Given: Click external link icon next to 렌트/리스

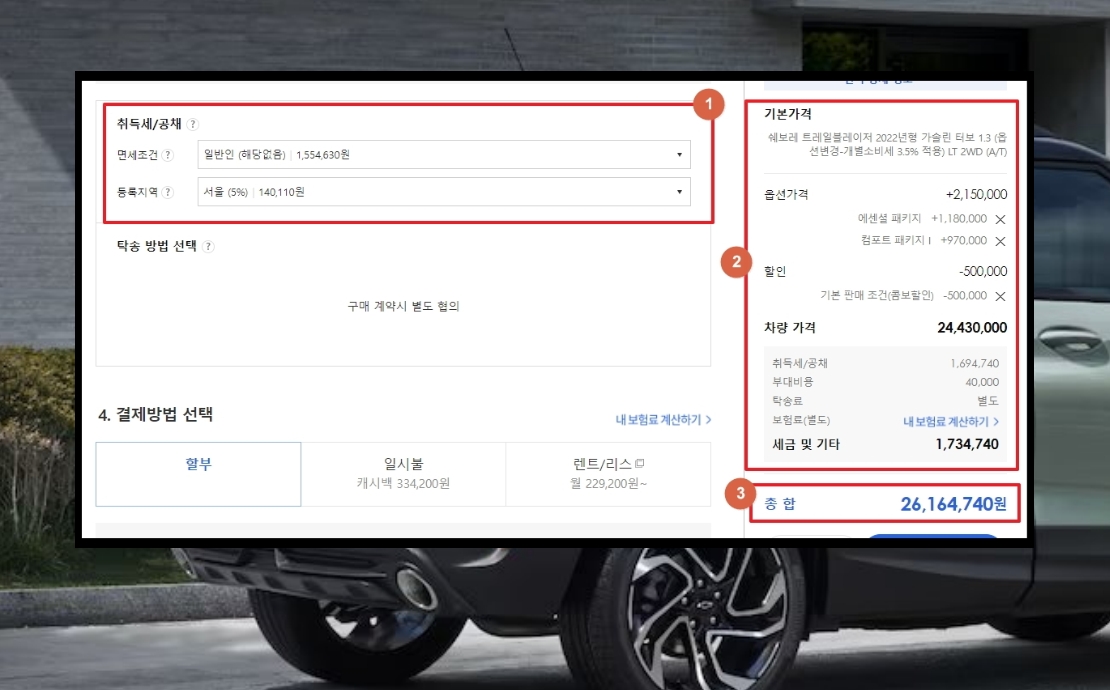Looking at the screenshot, I should tap(640, 464).
